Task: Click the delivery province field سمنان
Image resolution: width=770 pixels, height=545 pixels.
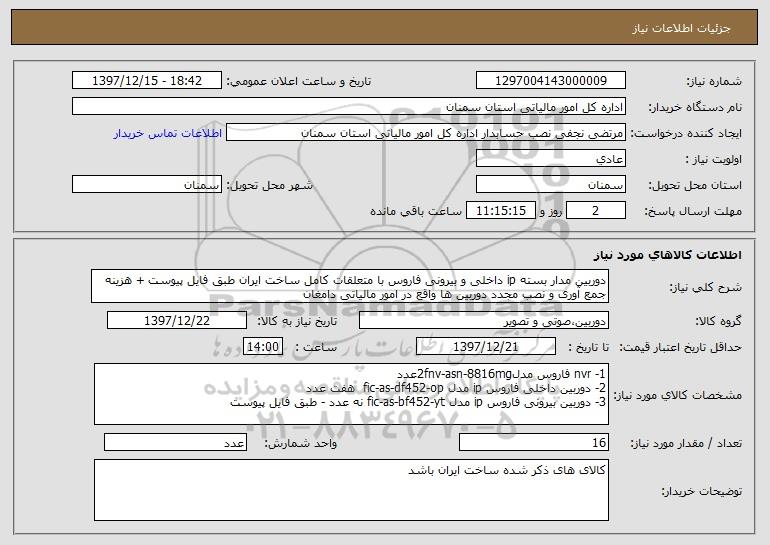Action: [x=550, y=184]
